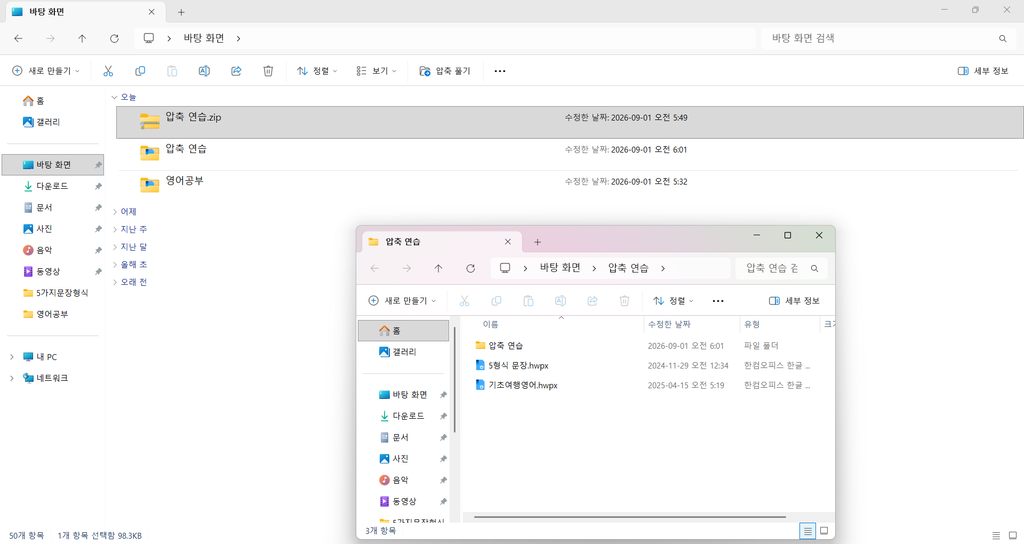Expand the 어제 group
This screenshot has height=544, width=1024.
(x=115, y=212)
